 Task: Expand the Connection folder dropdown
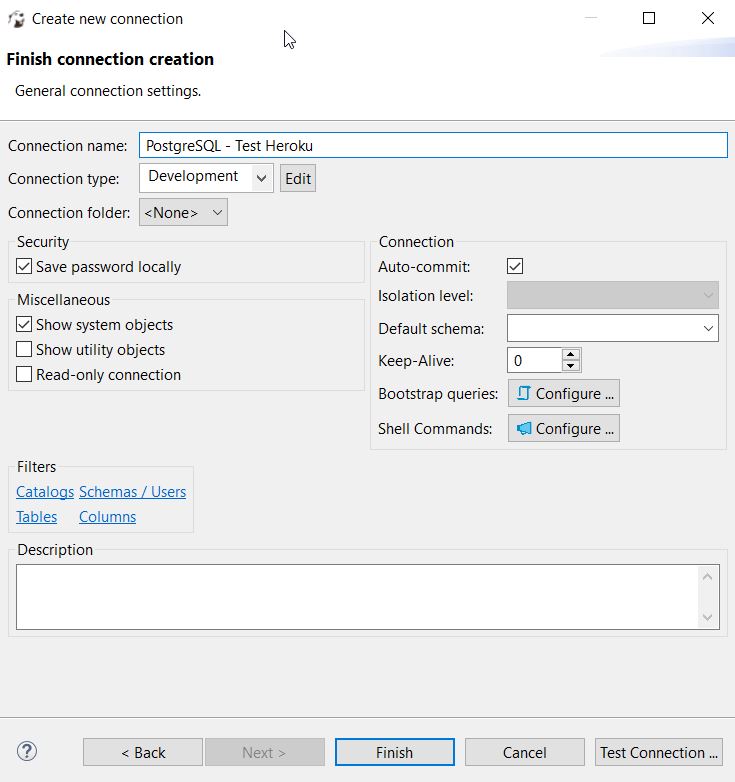click(183, 212)
